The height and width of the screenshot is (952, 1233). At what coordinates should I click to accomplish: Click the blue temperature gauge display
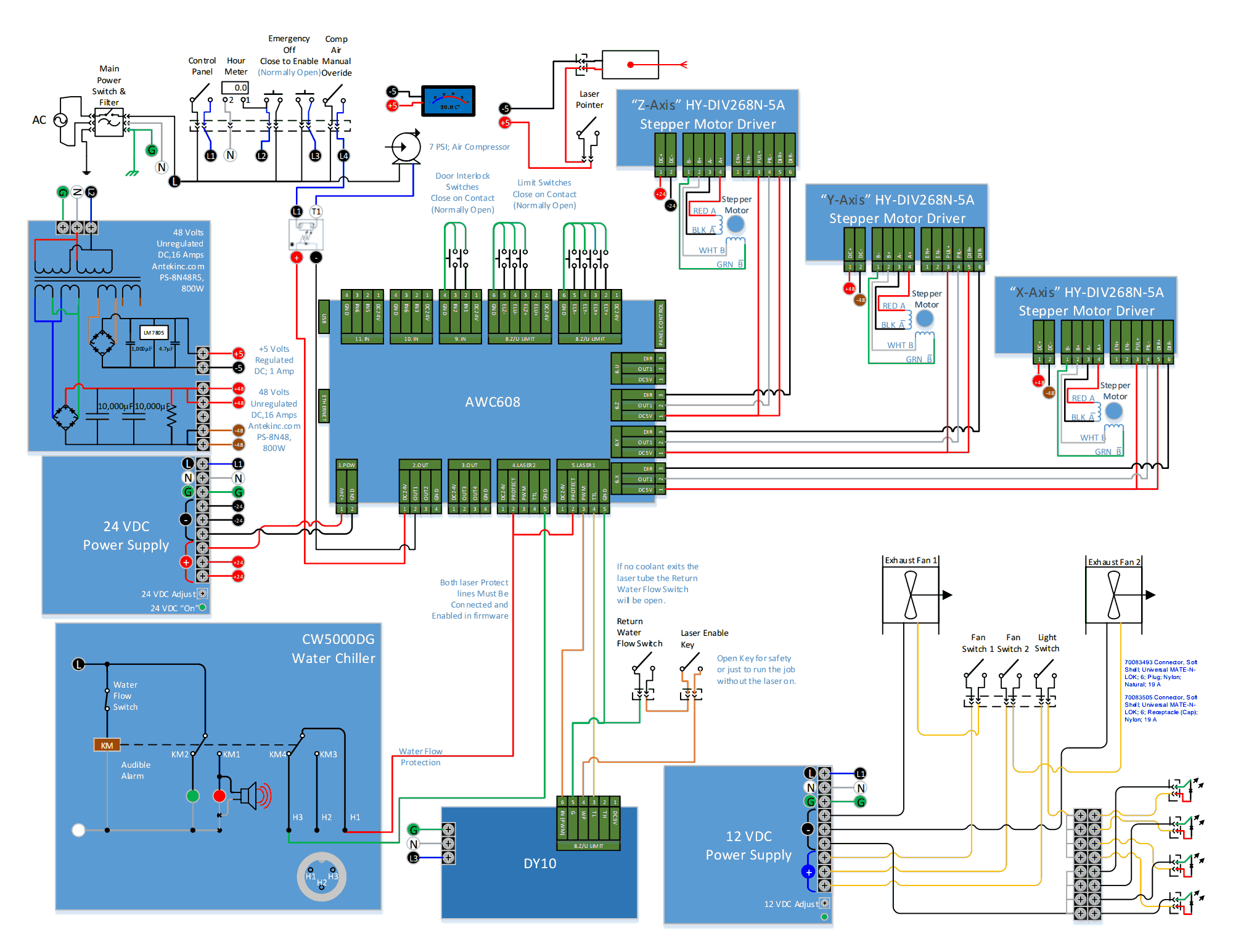click(448, 101)
